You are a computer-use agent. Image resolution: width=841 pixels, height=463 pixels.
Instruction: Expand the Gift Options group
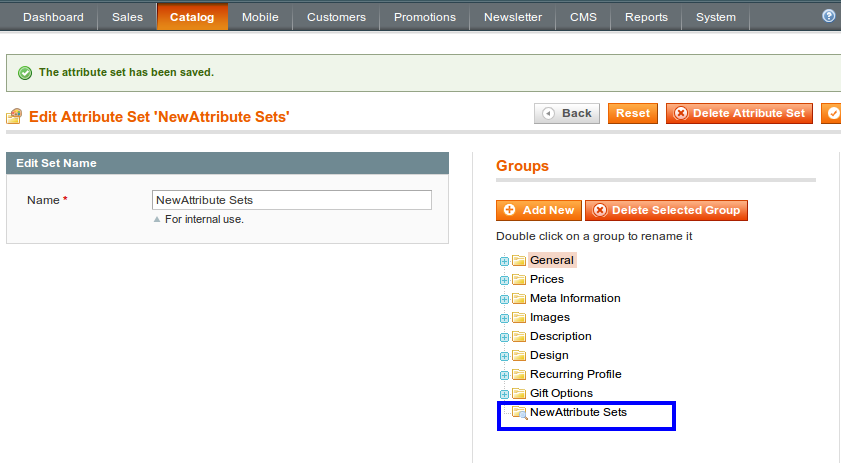point(504,394)
